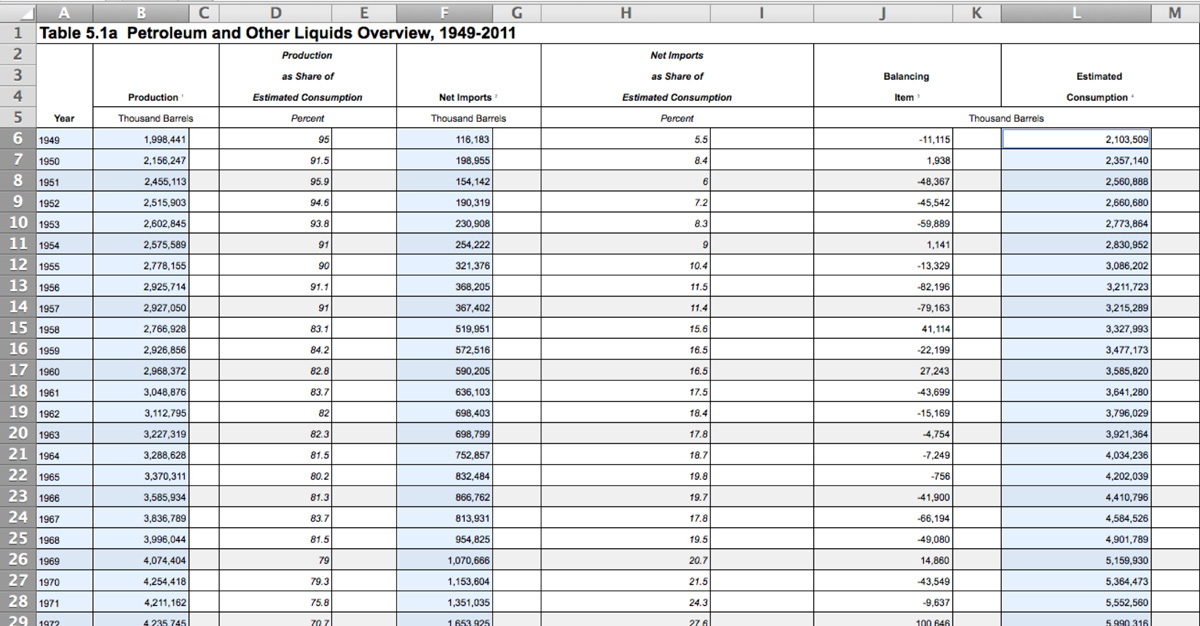Click balancing item value -11,115
The height and width of the screenshot is (626, 1200).
click(883, 139)
